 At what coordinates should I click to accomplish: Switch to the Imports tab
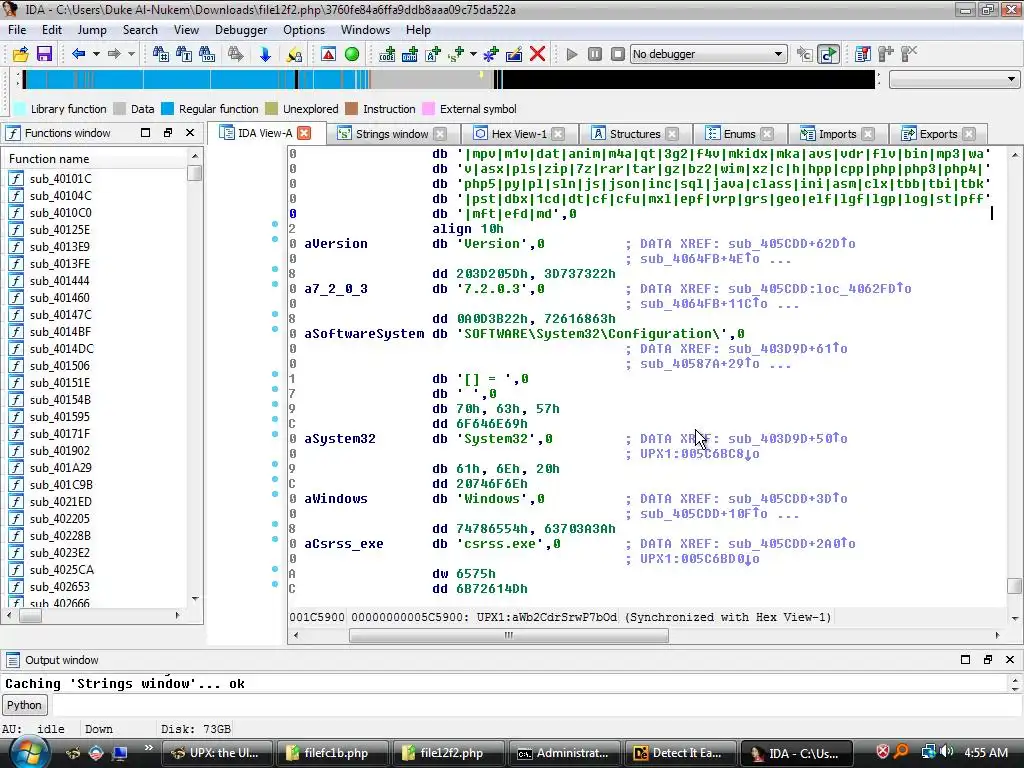[837, 134]
